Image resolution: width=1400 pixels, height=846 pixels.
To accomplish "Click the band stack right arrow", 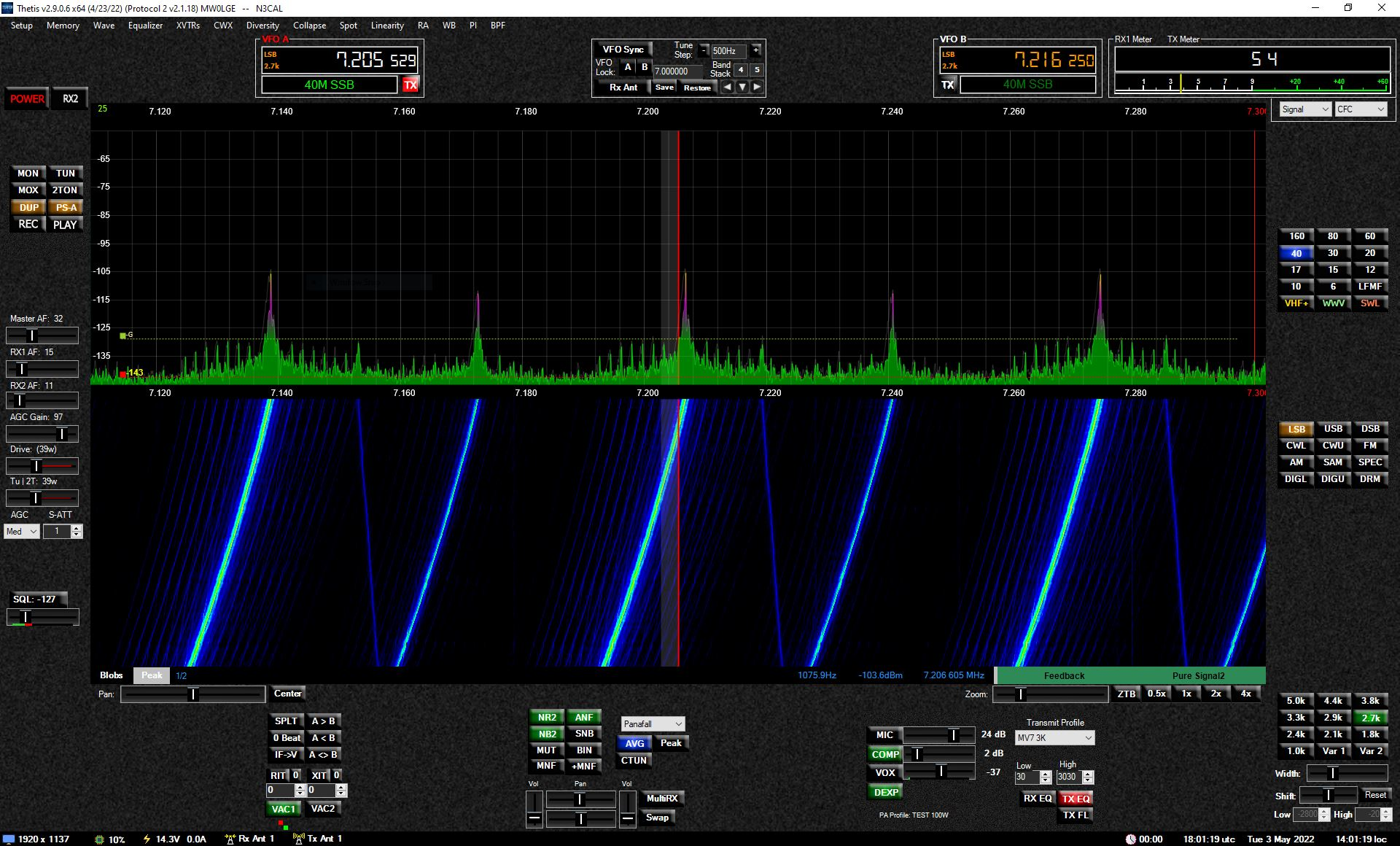I will coord(757,88).
